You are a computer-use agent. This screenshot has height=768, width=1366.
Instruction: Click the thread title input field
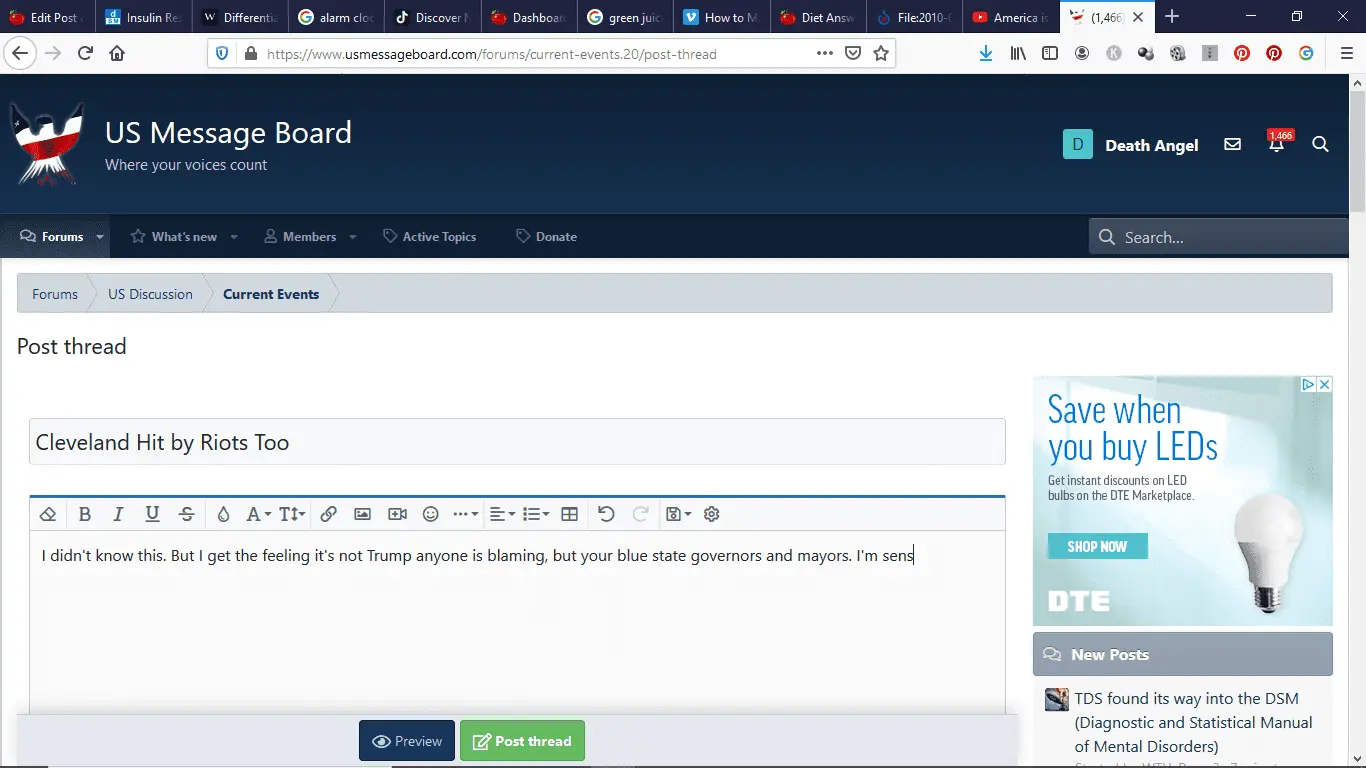(517, 442)
